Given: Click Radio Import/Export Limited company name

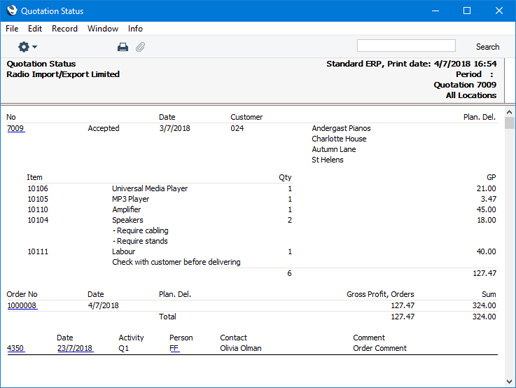Looking at the screenshot, I should [x=63, y=74].
